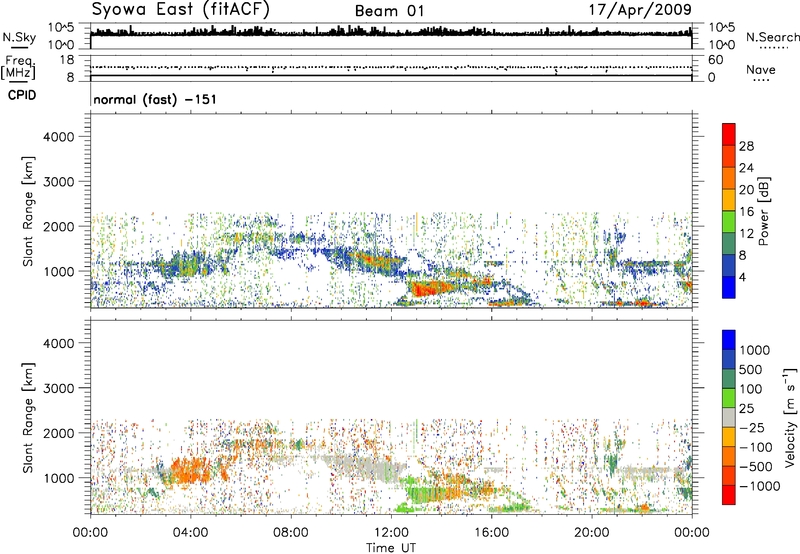Click the '08:00' time tick label
800x554 pixels.
click(291, 533)
